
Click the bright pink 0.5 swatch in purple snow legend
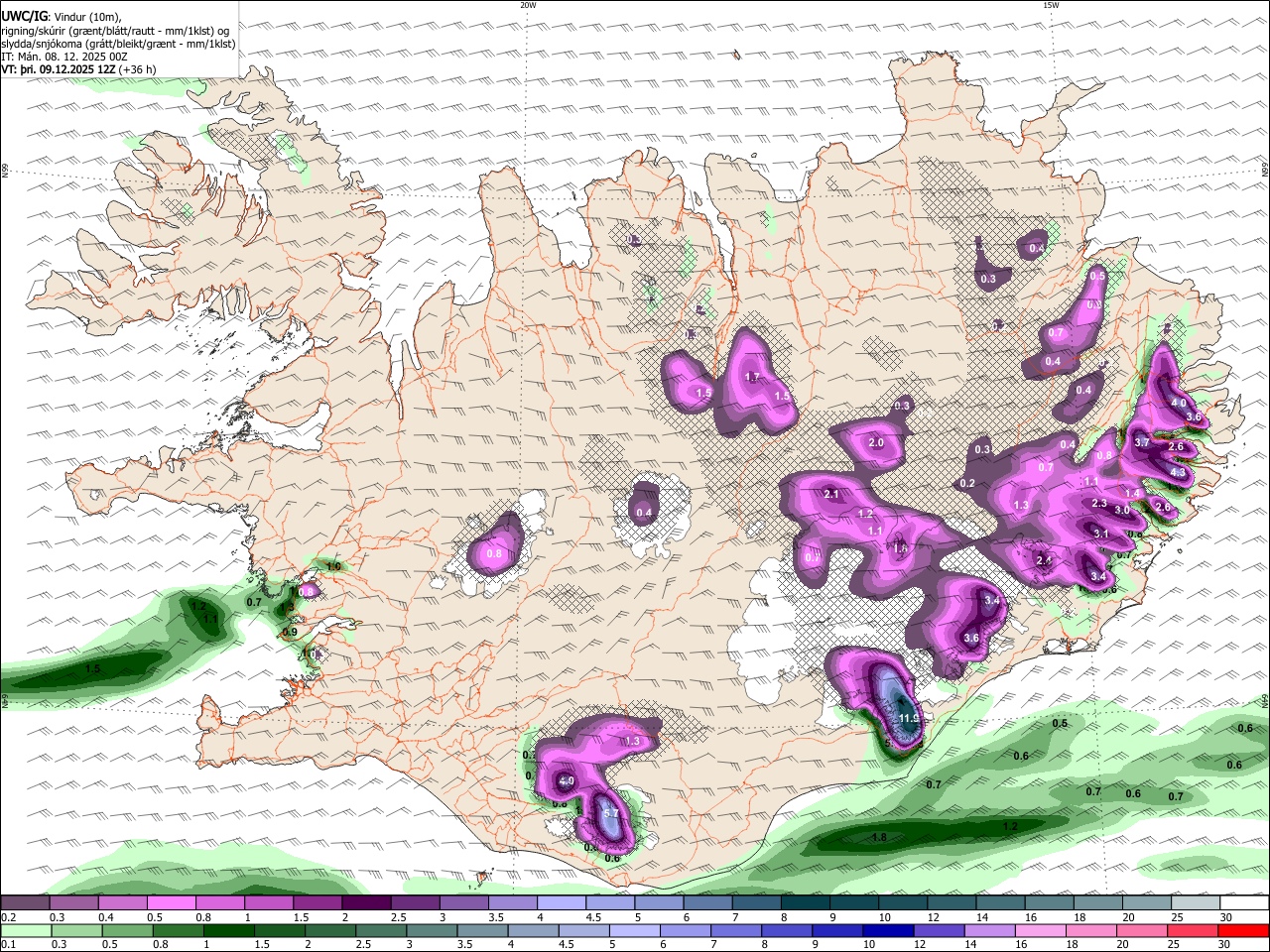172,902
